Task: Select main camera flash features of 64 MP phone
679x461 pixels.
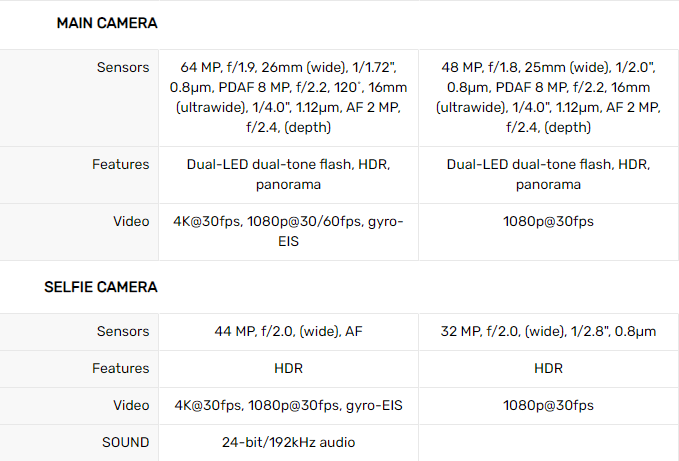Action: (288, 174)
